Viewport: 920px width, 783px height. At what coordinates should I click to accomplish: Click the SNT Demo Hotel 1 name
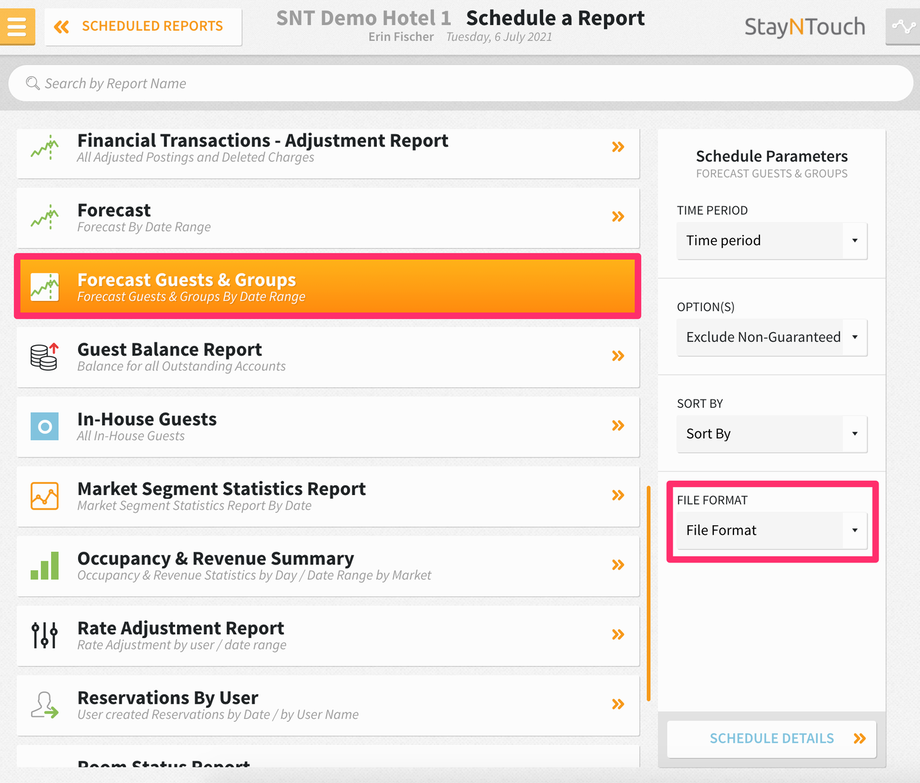(x=364, y=18)
